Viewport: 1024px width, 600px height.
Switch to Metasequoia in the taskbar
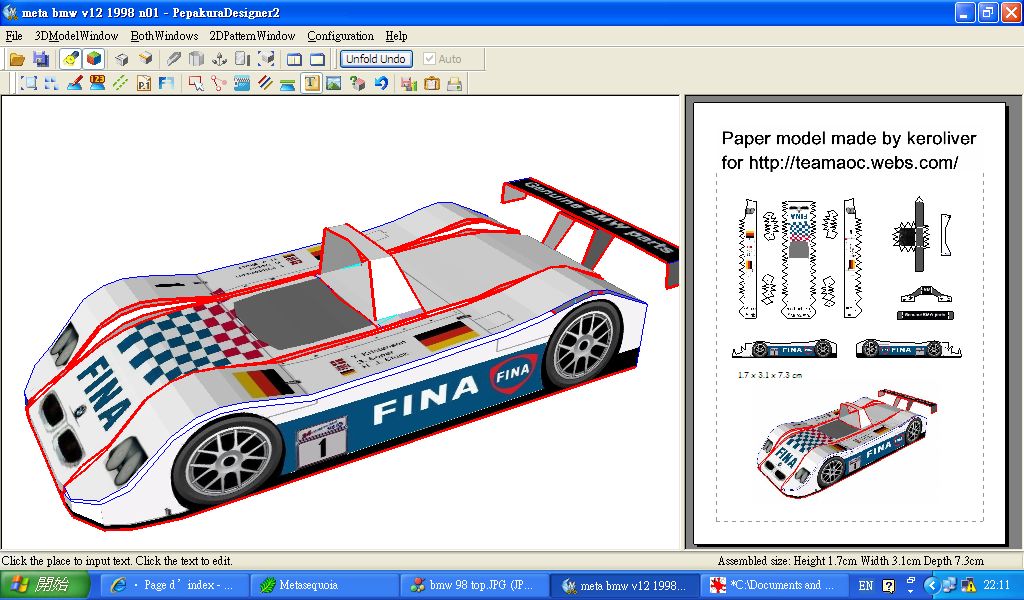tap(320, 585)
